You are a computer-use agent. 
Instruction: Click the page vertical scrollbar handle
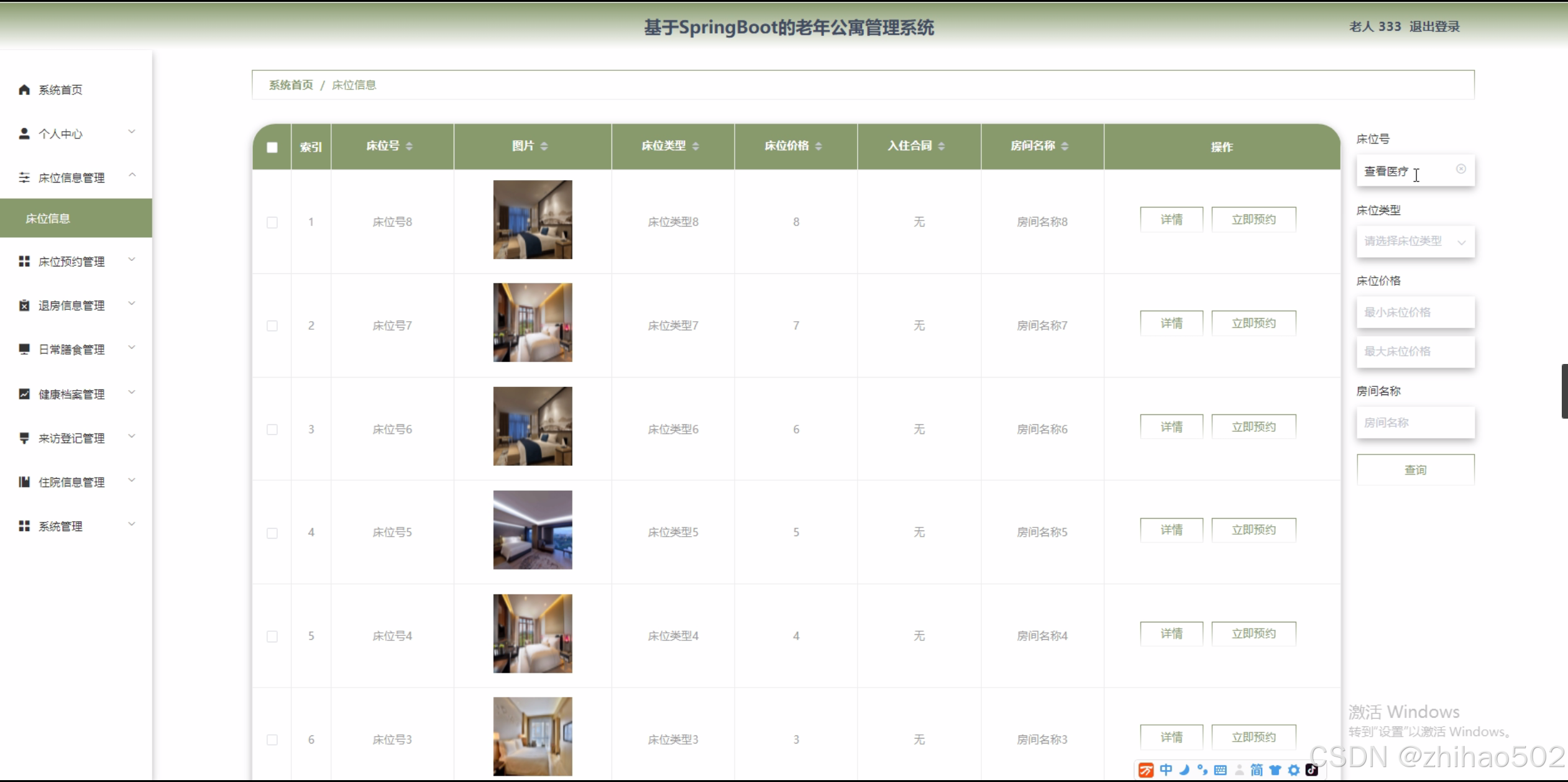pyautogui.click(x=1564, y=391)
